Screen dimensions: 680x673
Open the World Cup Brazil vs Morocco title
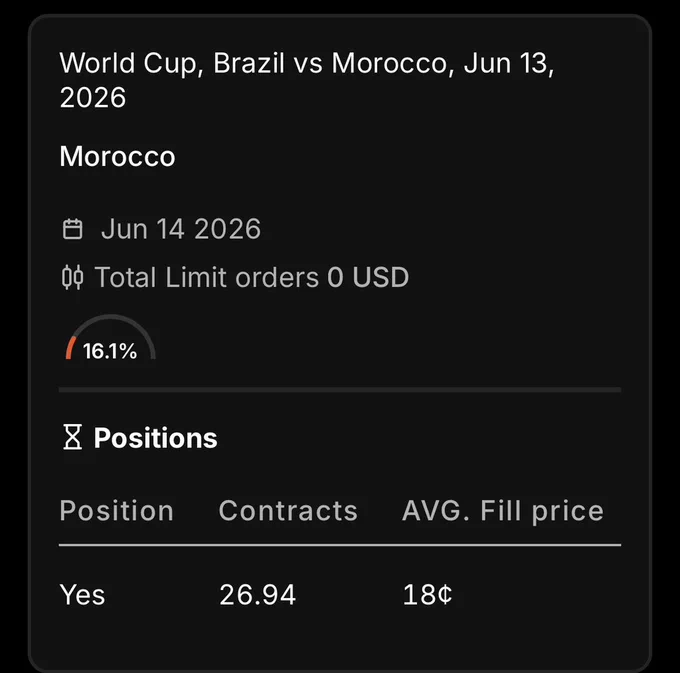coord(307,80)
